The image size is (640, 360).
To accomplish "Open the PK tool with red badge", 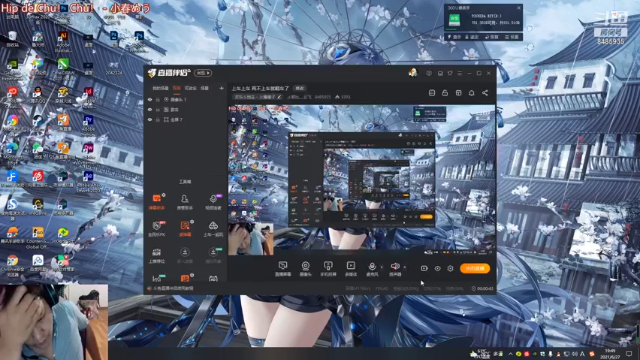I will (x=157, y=229).
